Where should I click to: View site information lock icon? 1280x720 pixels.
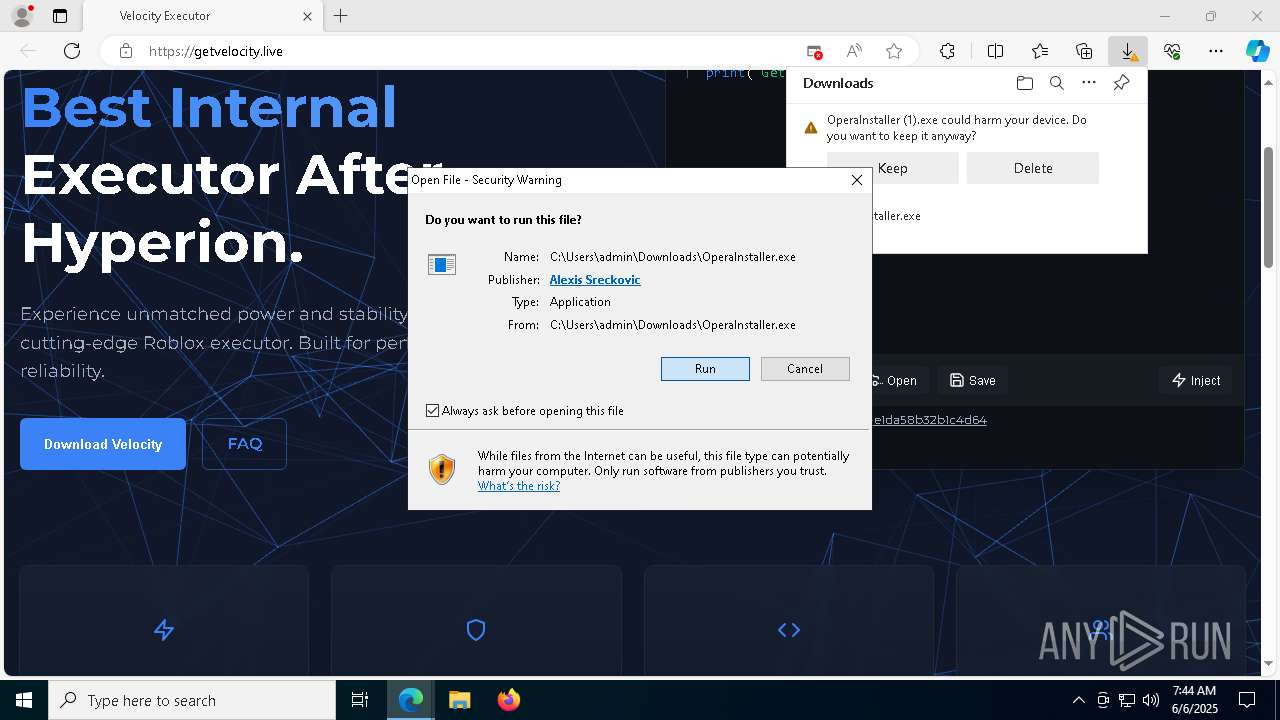(125, 51)
